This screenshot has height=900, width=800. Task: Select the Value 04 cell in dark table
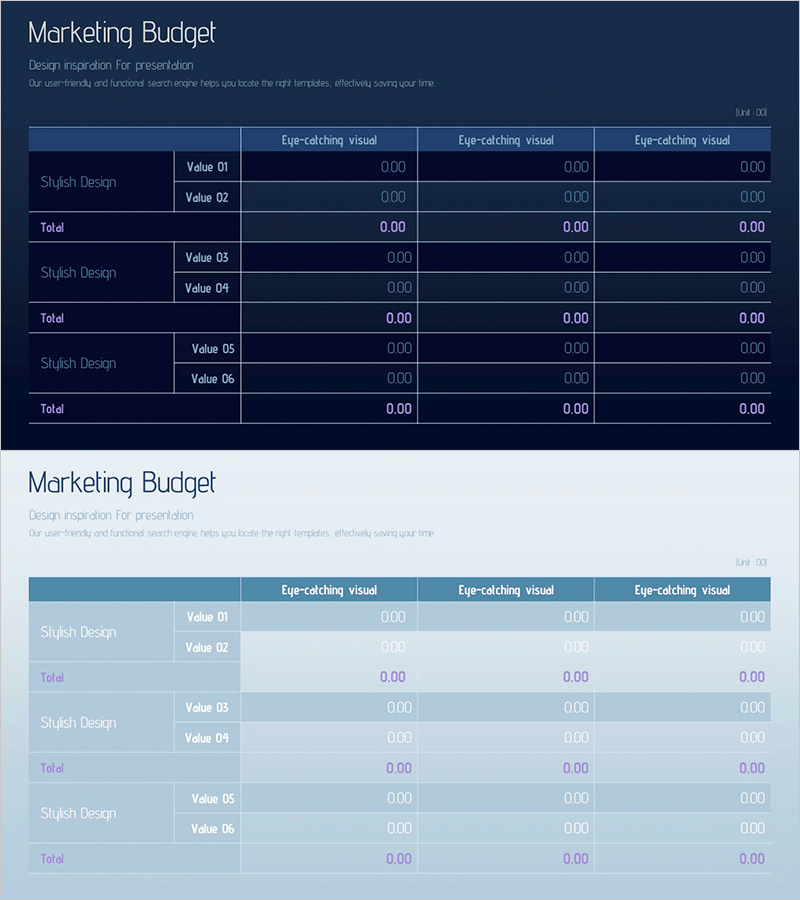207,288
